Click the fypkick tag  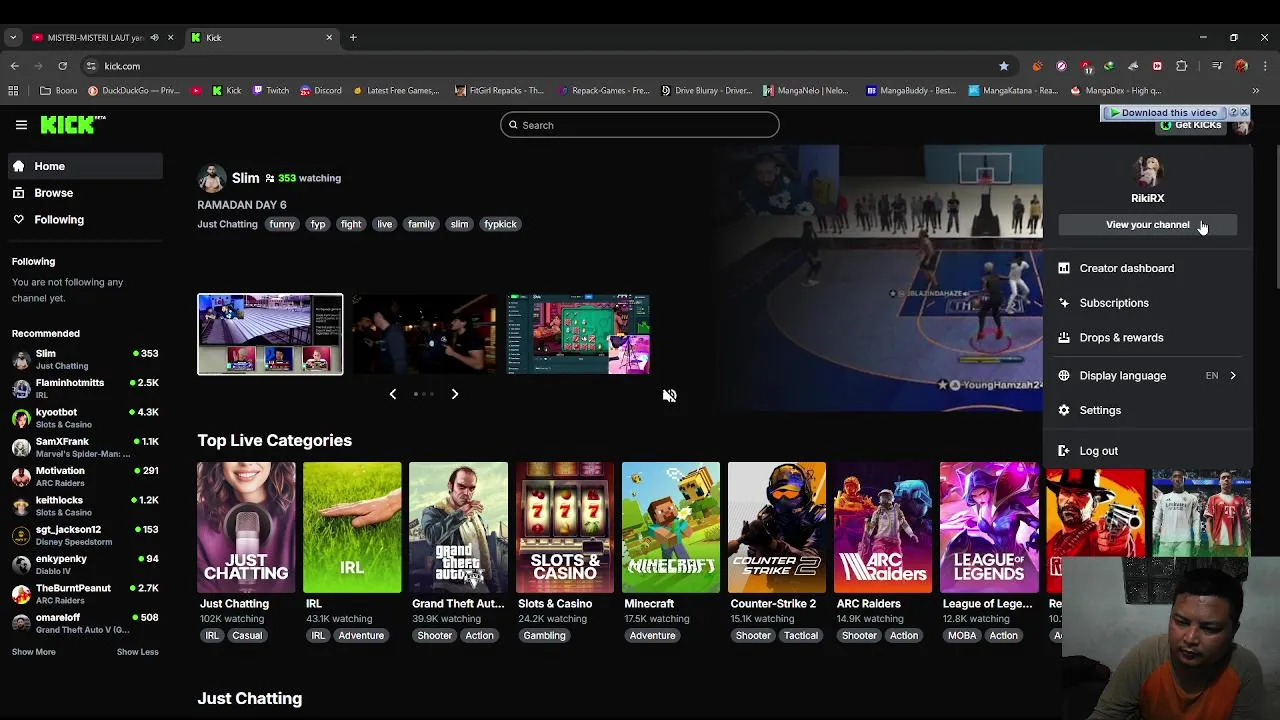[500, 224]
